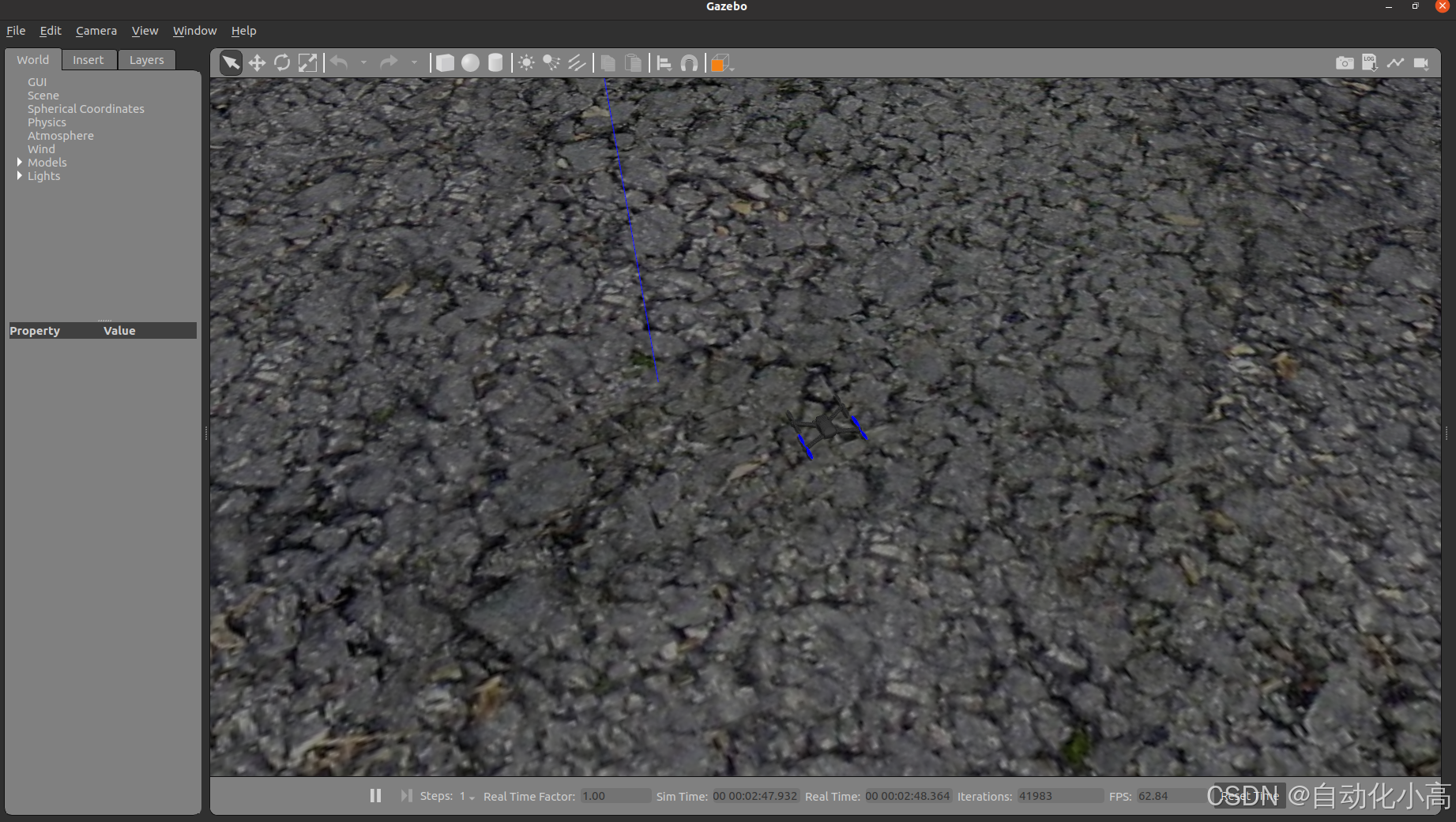Image resolution: width=1456 pixels, height=822 pixels.
Task: Open the Edit menu
Action: 51,31
